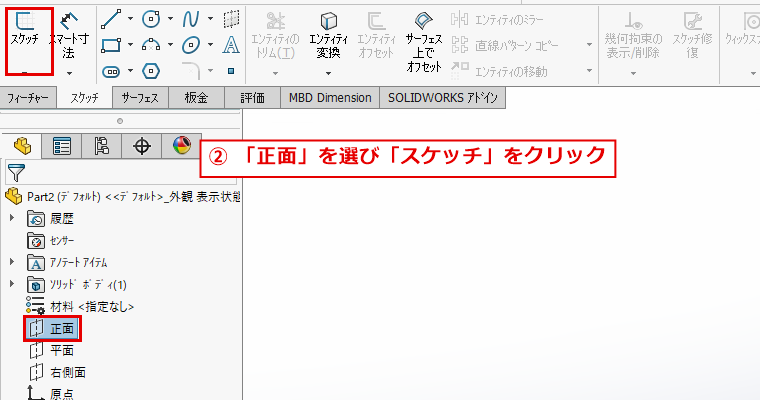
Task: Select 原点 (Origin) in the tree
Action: (x=50, y=393)
